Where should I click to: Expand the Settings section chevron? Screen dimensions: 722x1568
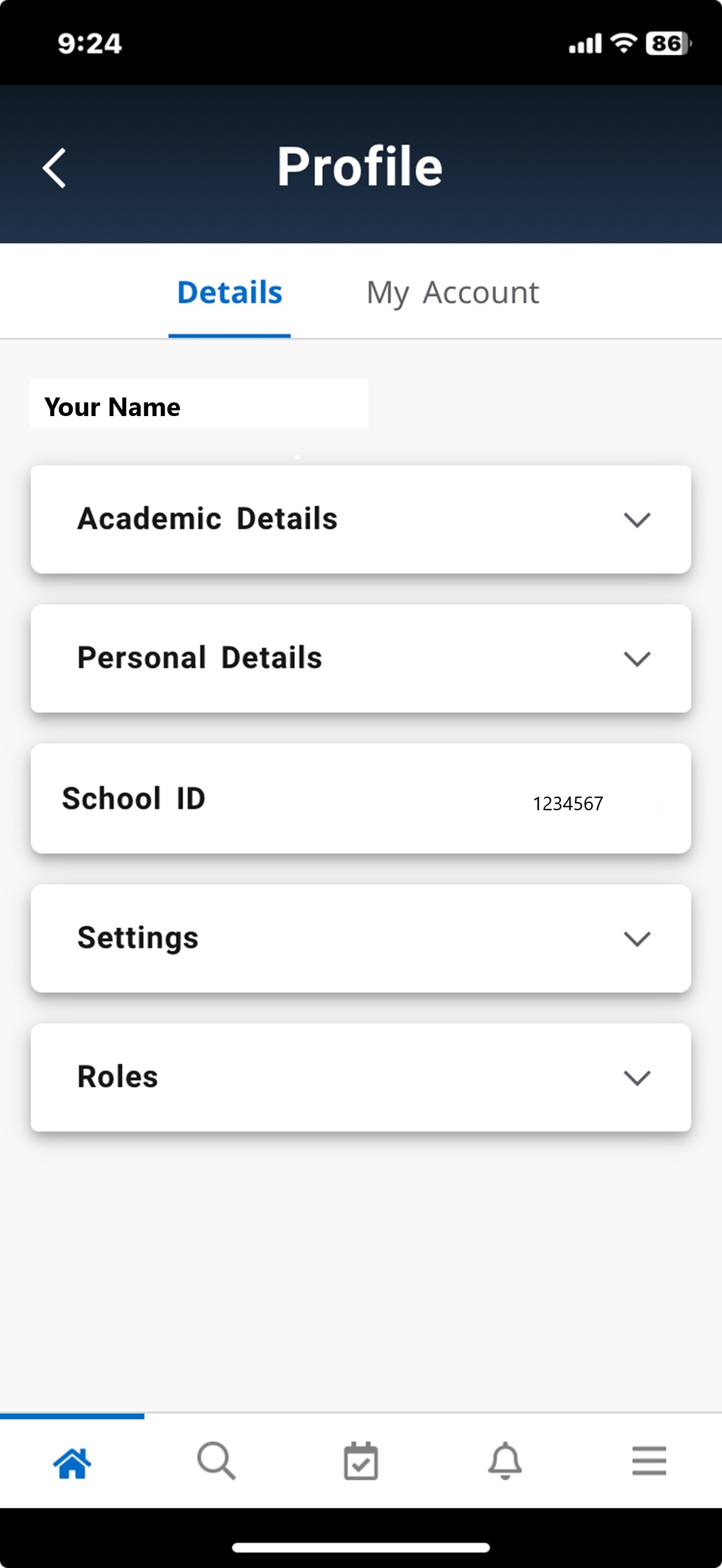[x=637, y=939]
